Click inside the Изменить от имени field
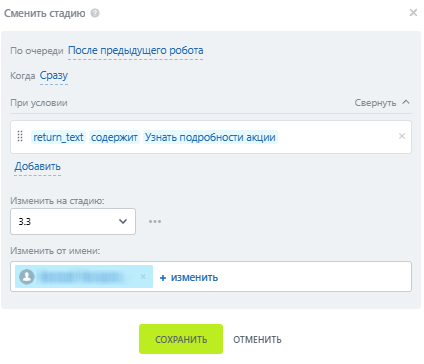424x364 pixels. pos(211,277)
